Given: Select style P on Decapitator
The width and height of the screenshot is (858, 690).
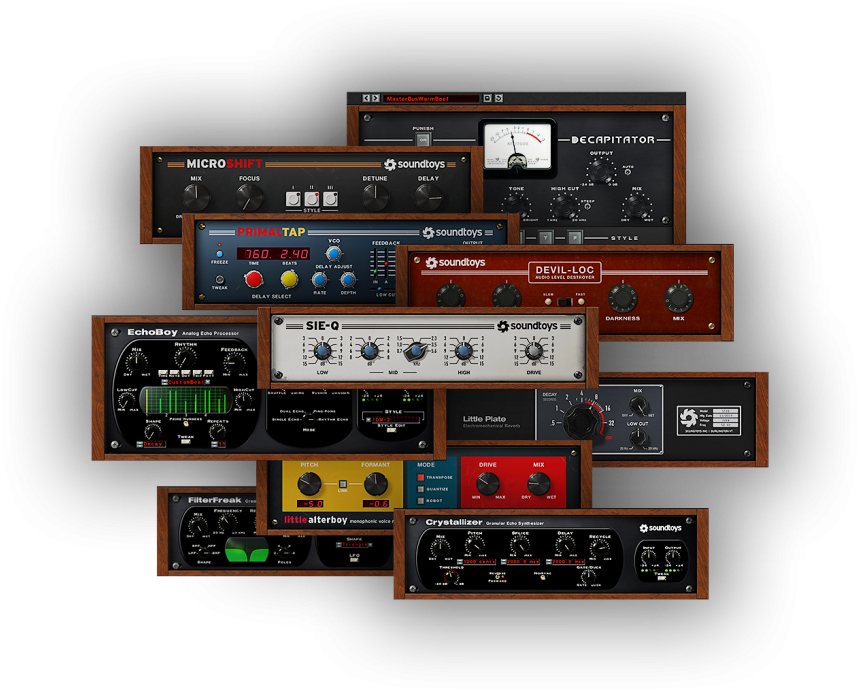Looking at the screenshot, I should pos(574,237).
